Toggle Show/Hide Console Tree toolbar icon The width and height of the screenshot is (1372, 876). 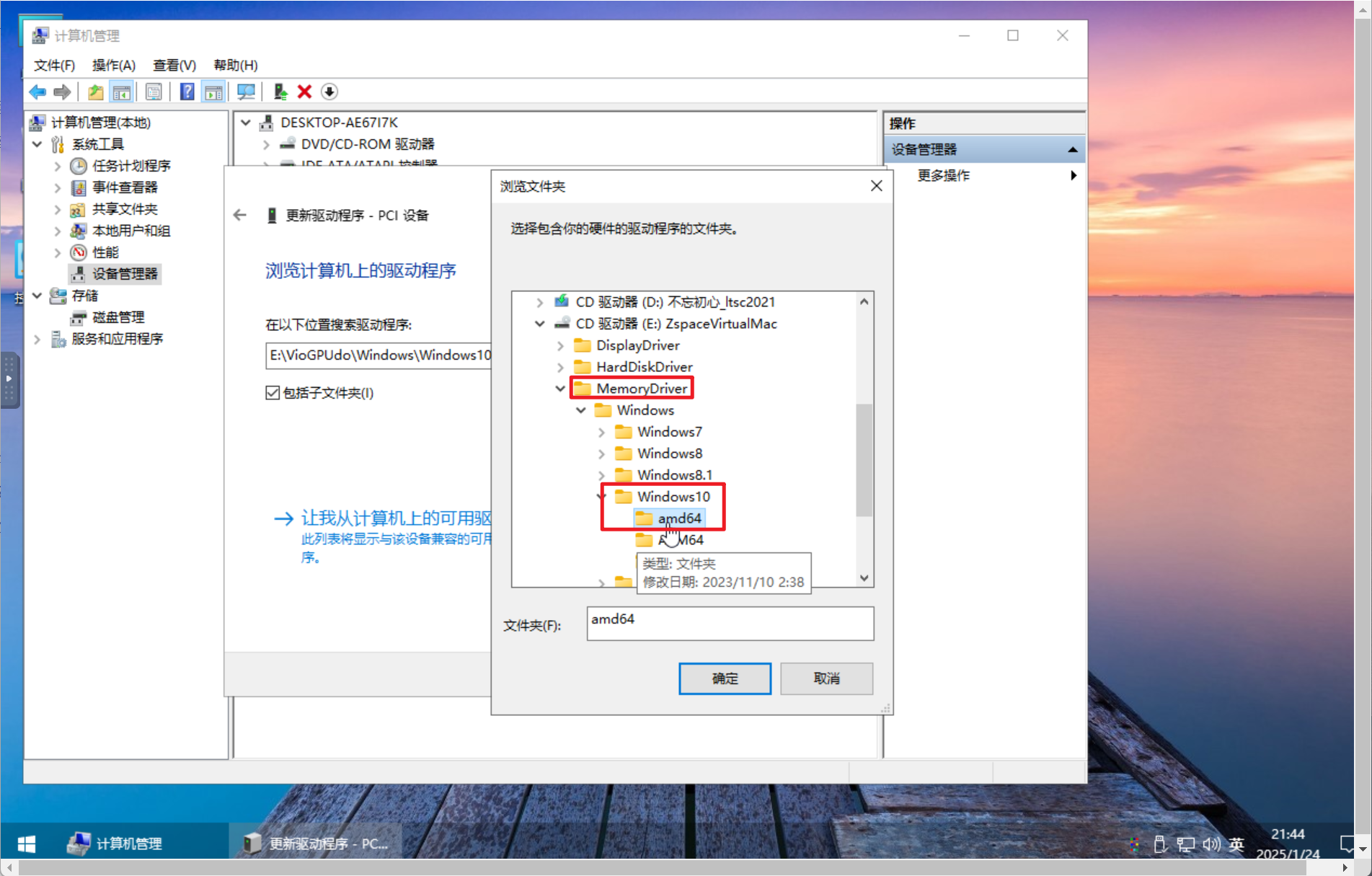[x=122, y=92]
